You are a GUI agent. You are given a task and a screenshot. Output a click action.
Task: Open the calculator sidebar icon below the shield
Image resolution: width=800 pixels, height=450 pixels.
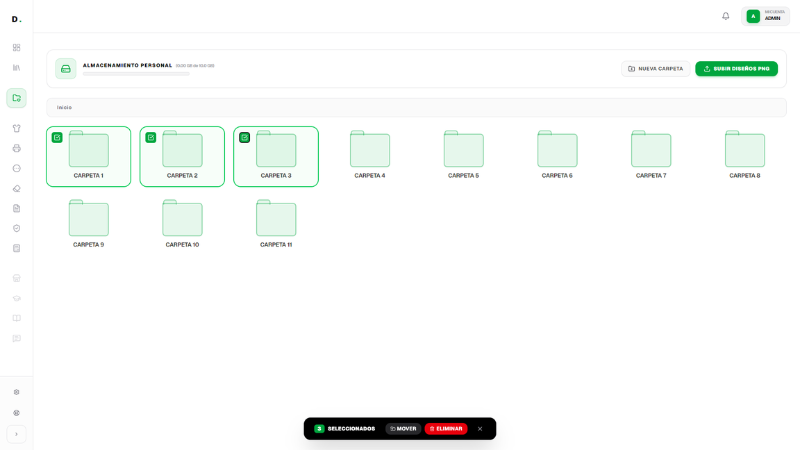click(16, 248)
